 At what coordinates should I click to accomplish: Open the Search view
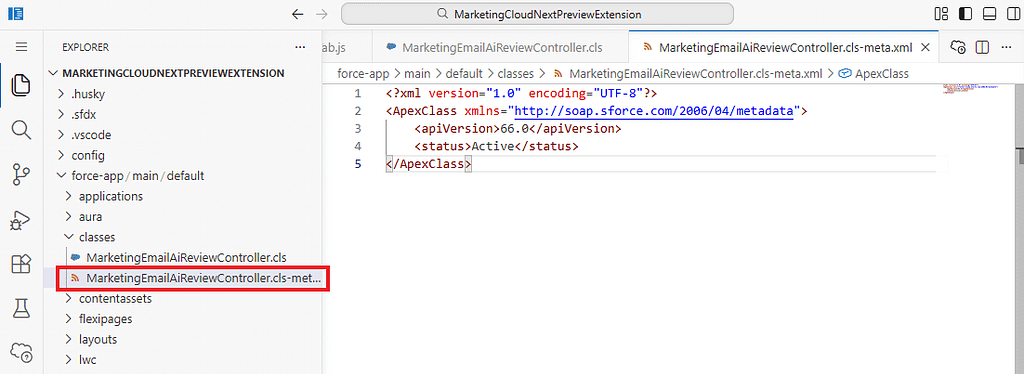tap(21, 130)
